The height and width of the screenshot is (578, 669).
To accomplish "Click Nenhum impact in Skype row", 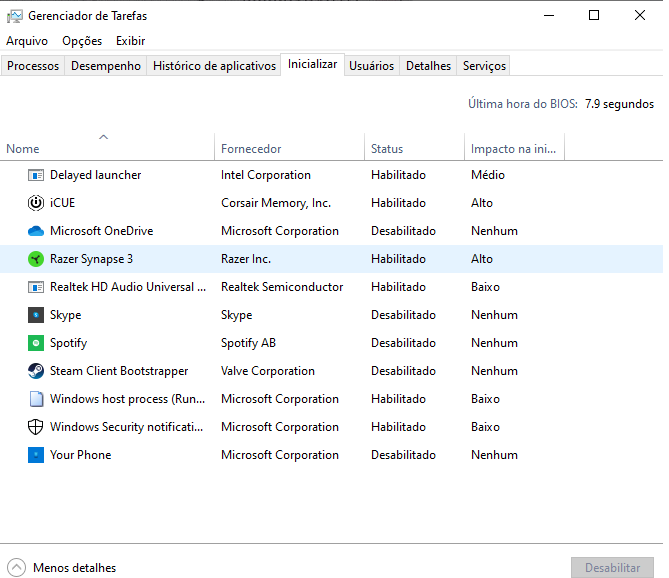I will click(494, 315).
